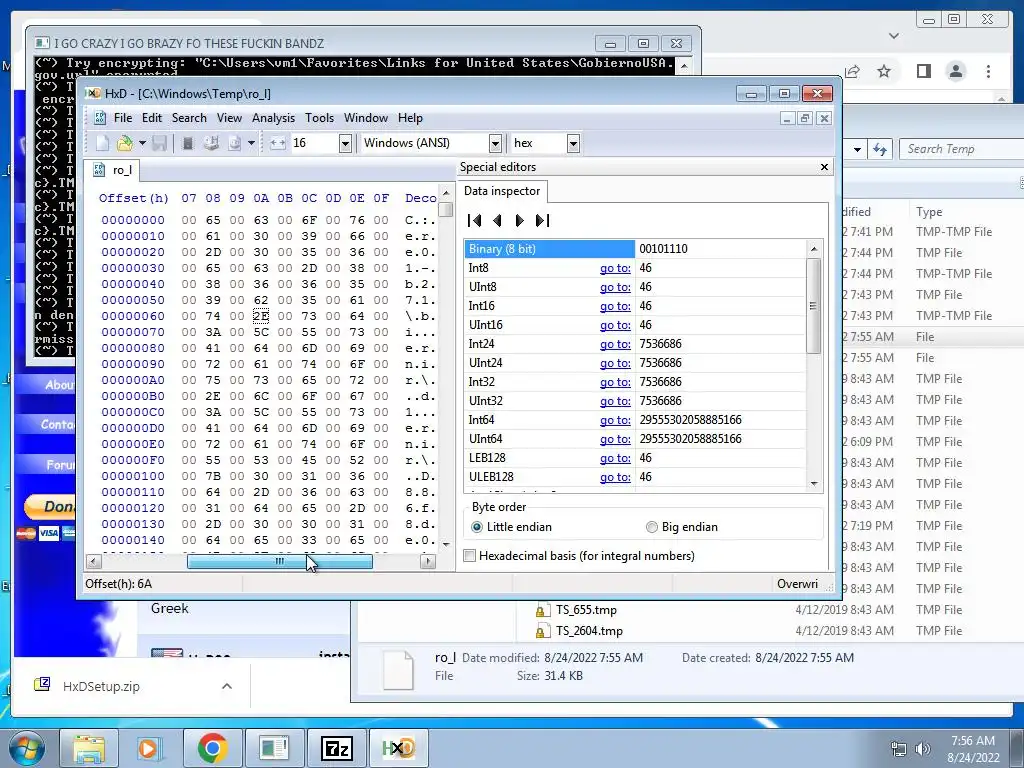
Task: Close the Special editors panel
Action: (x=824, y=167)
